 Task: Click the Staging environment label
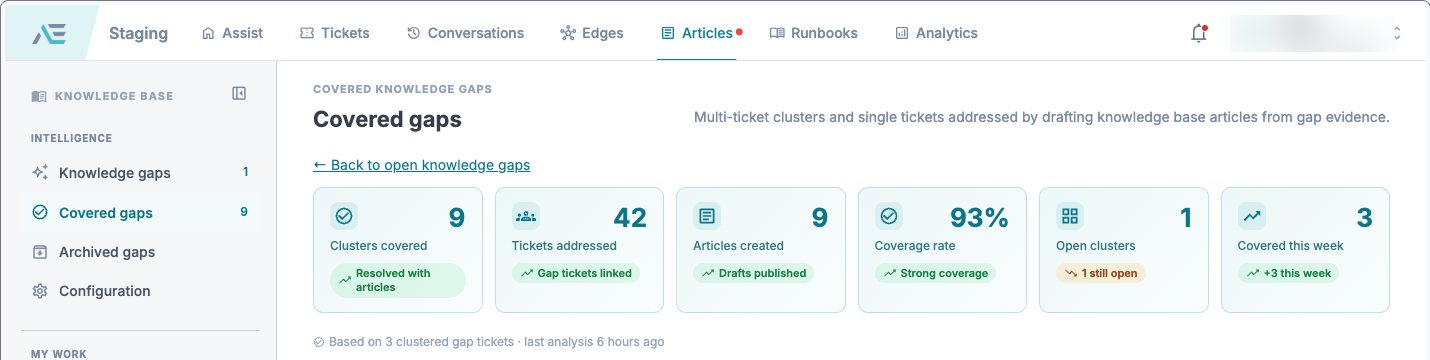pyautogui.click(x=138, y=33)
